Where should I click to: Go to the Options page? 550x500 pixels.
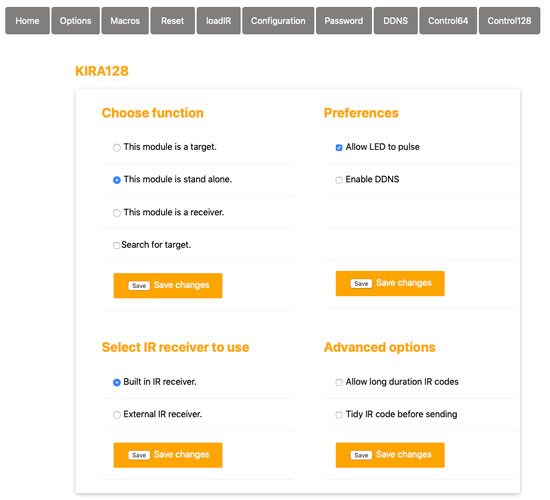(75, 21)
